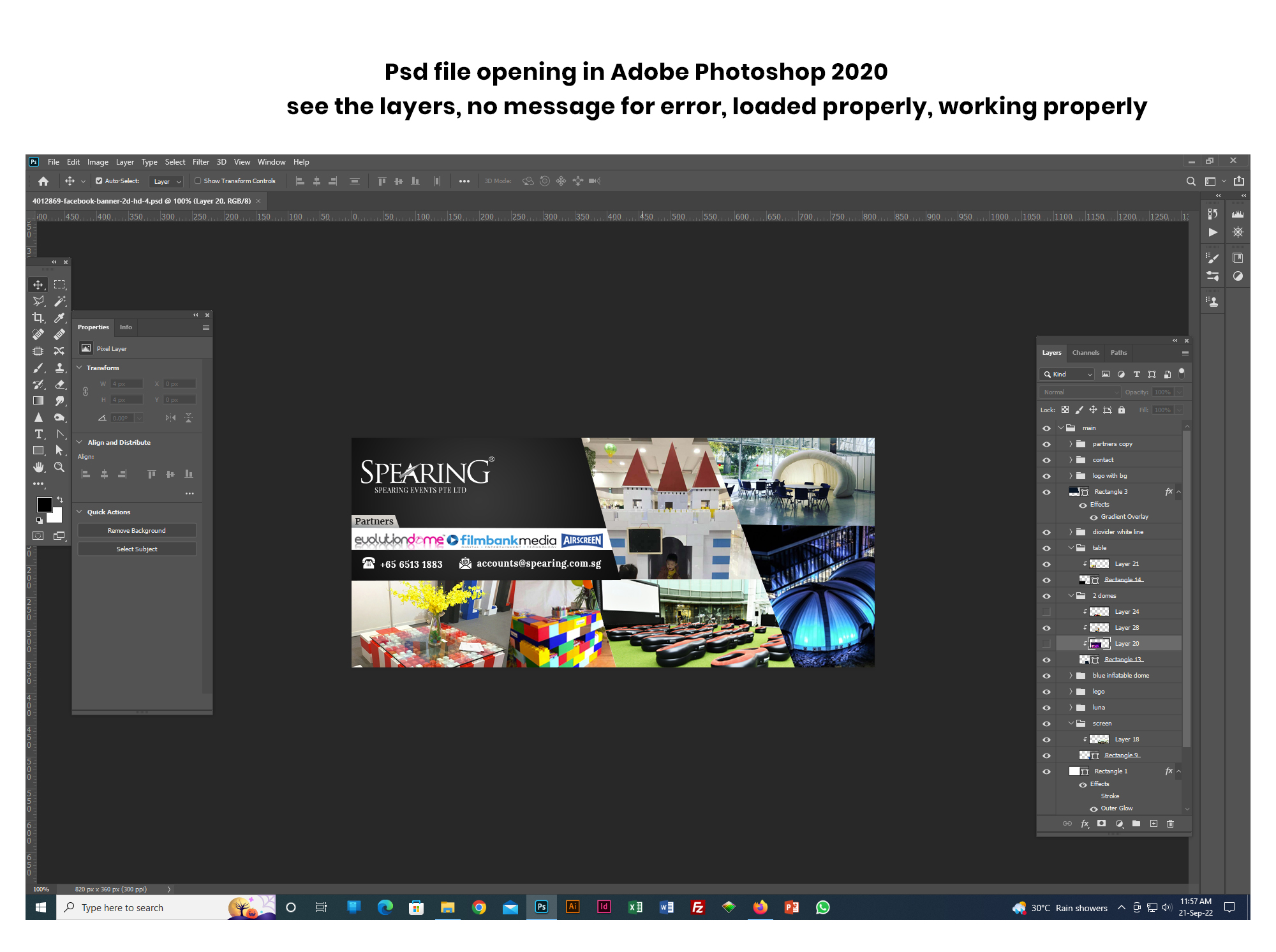
Task: Hide the Layer 28 layer
Action: pos(1046,627)
